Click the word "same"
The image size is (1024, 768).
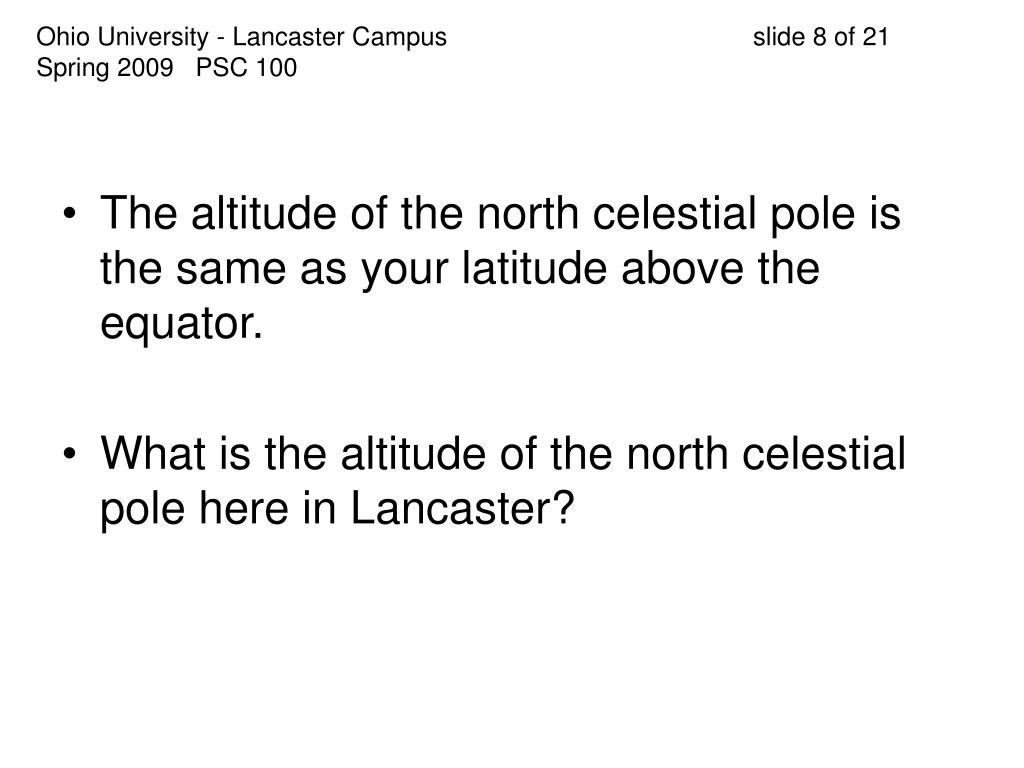231,269
